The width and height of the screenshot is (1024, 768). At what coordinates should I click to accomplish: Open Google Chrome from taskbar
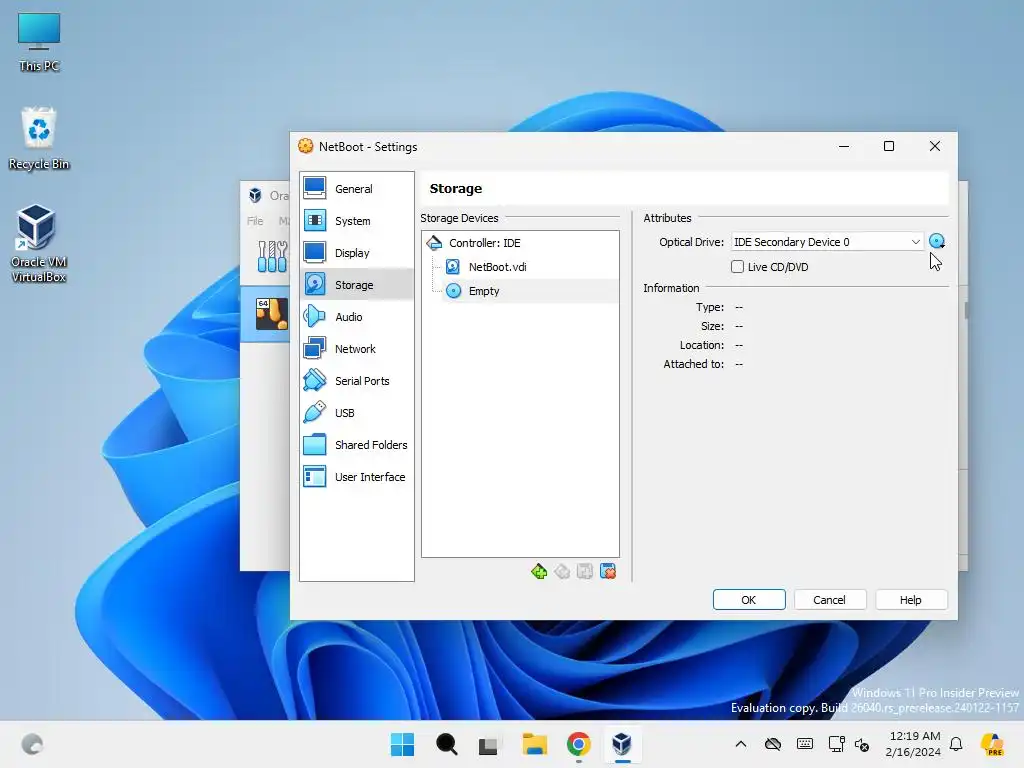coord(579,744)
